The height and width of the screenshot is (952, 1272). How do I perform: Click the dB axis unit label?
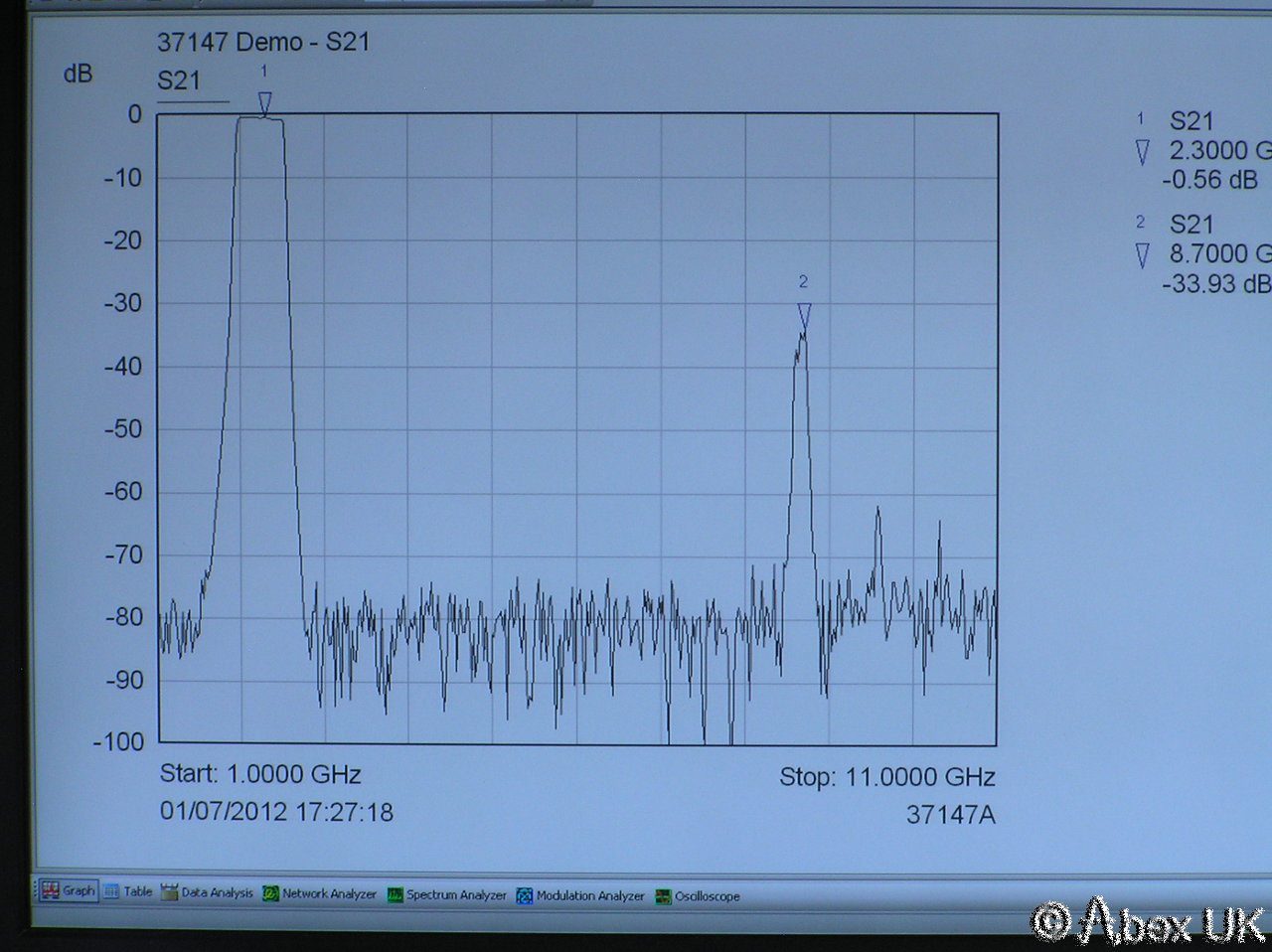78,74
